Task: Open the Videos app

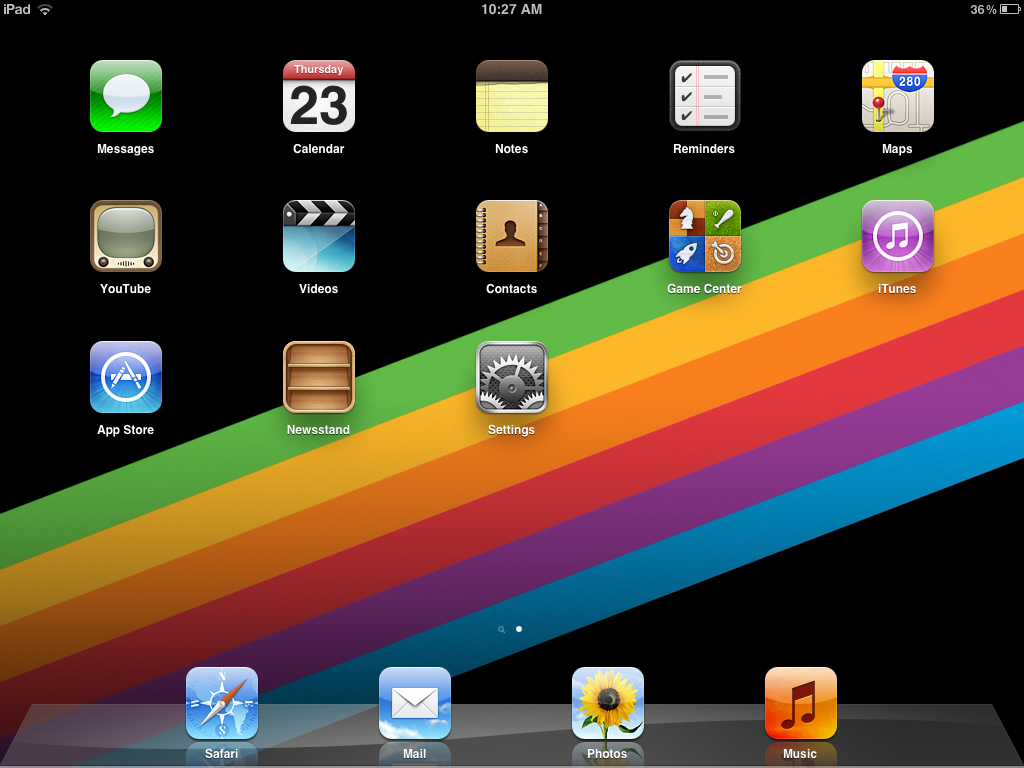Action: click(x=318, y=237)
